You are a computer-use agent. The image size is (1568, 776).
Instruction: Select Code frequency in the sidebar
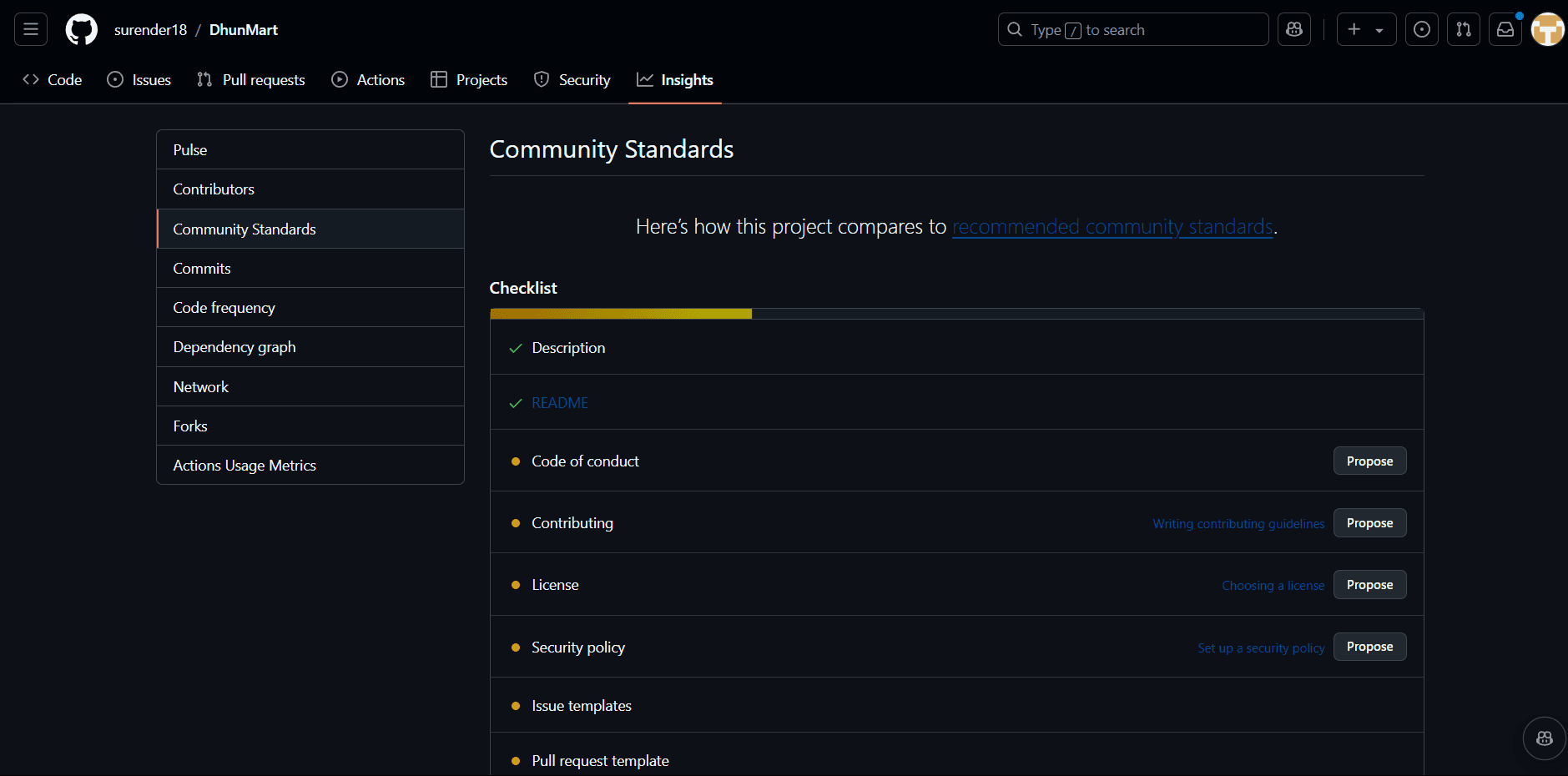click(310, 308)
